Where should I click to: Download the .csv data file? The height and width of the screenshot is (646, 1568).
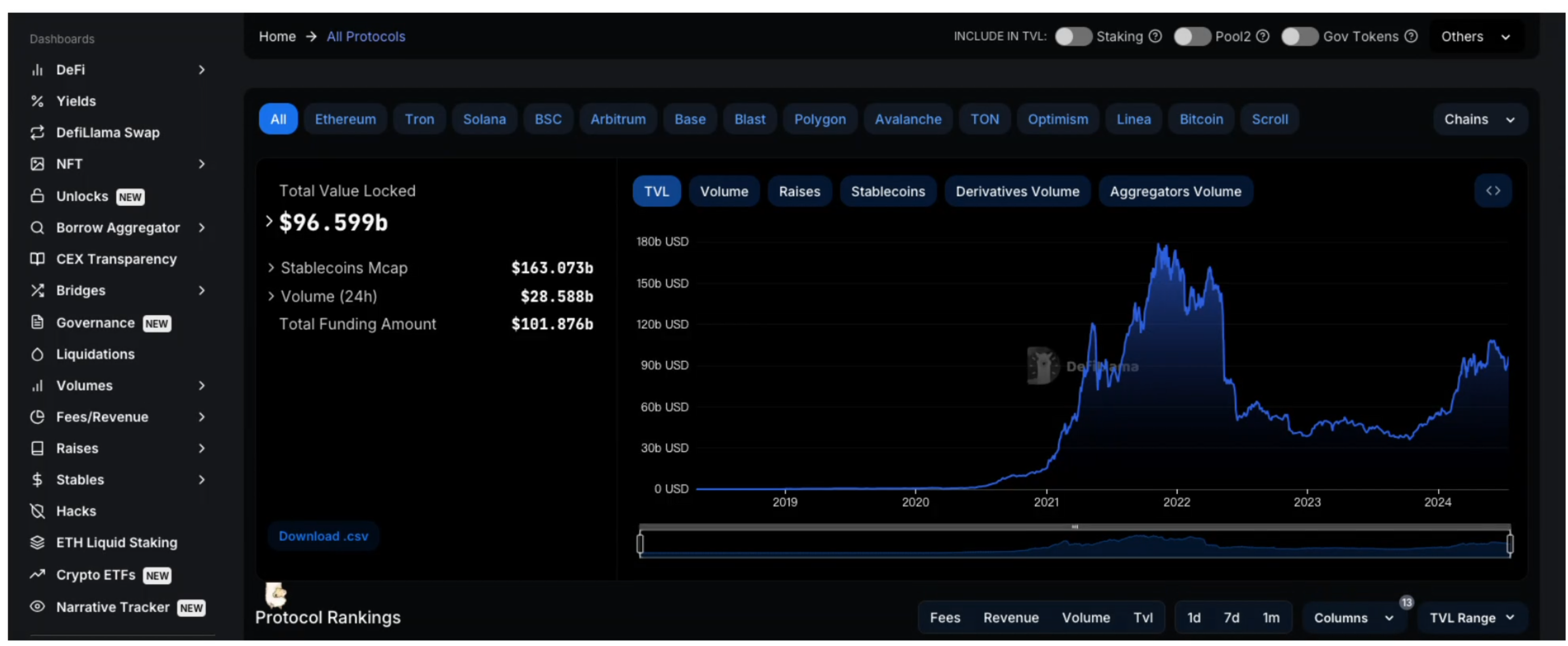pyautogui.click(x=323, y=536)
